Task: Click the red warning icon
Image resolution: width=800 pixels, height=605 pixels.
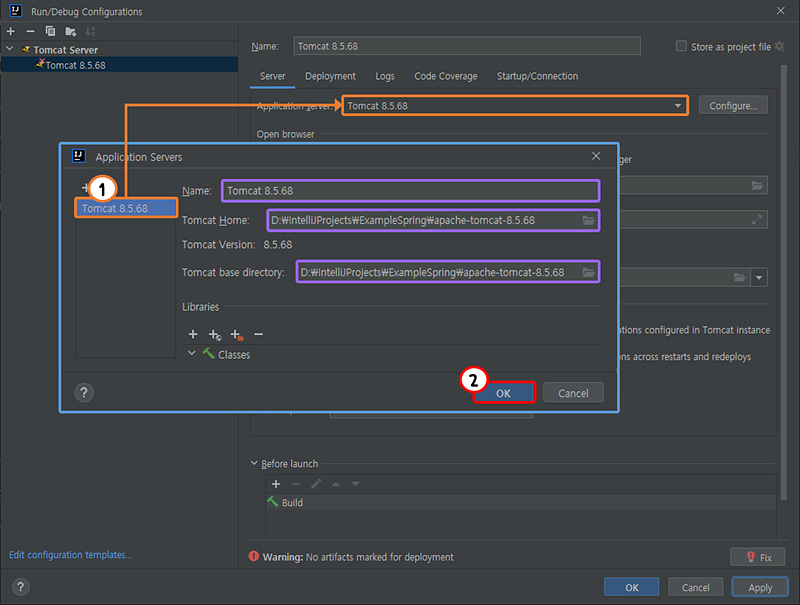Action: pyautogui.click(x=254, y=557)
